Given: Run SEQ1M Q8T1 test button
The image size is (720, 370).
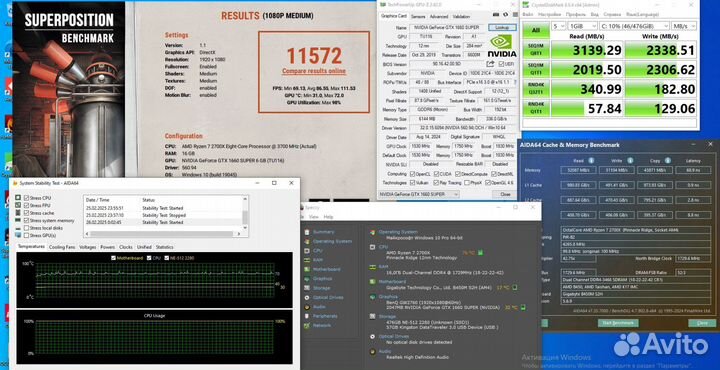Looking at the screenshot, I should [x=535, y=50].
